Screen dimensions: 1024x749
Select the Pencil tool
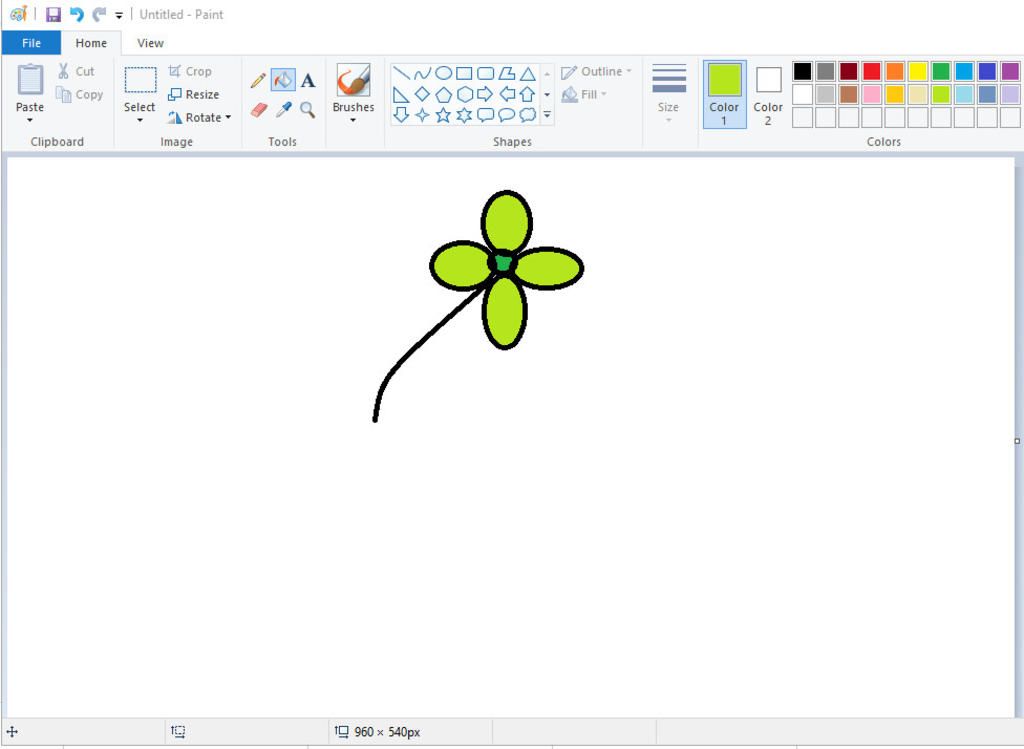(258, 80)
